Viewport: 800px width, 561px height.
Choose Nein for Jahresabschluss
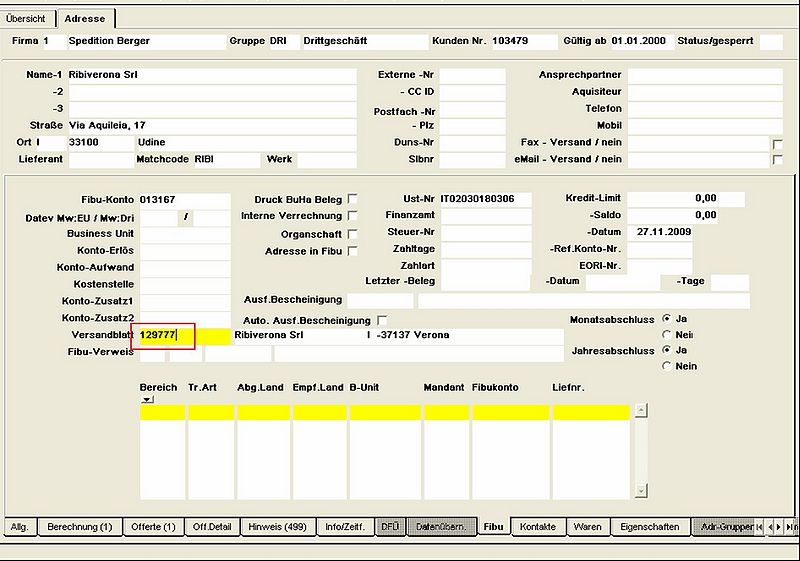click(x=666, y=366)
